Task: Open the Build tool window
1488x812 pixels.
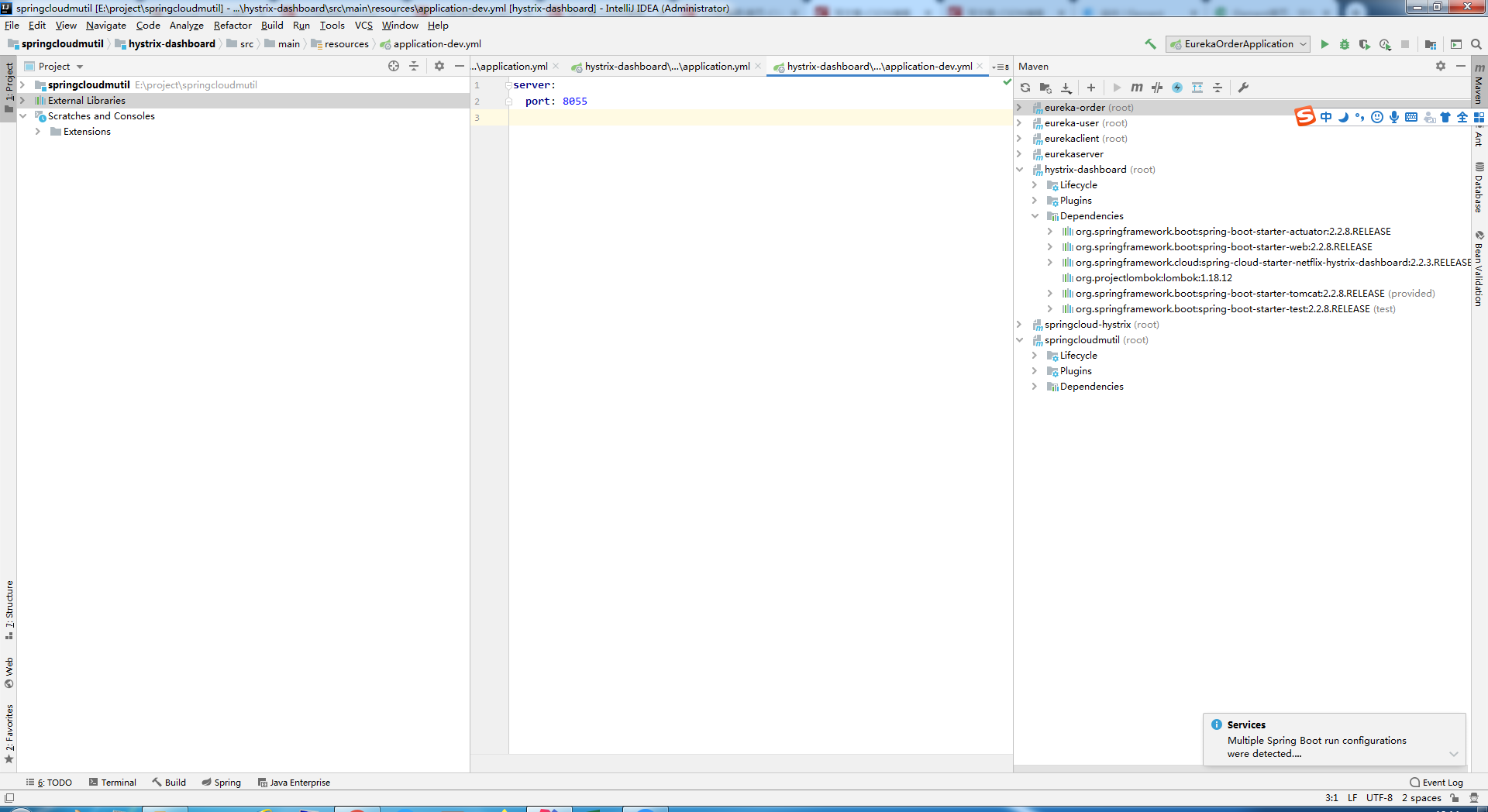Action: (169, 783)
